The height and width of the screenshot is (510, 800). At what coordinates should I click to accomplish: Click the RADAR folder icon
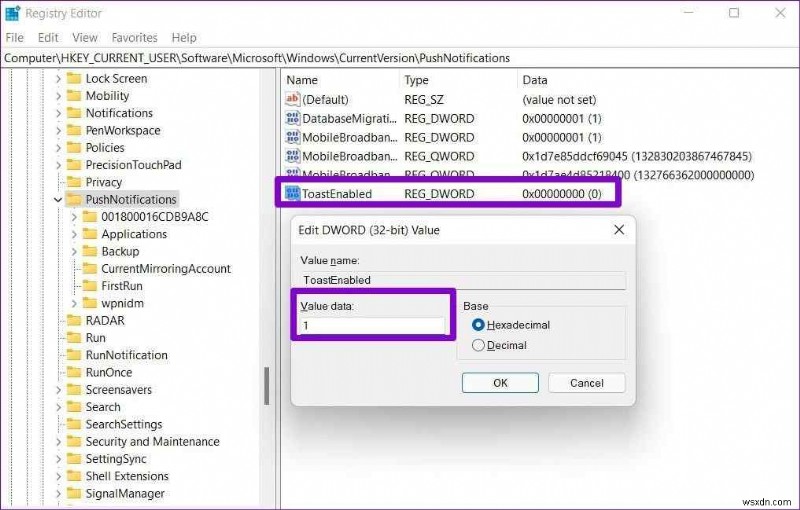tap(74, 321)
